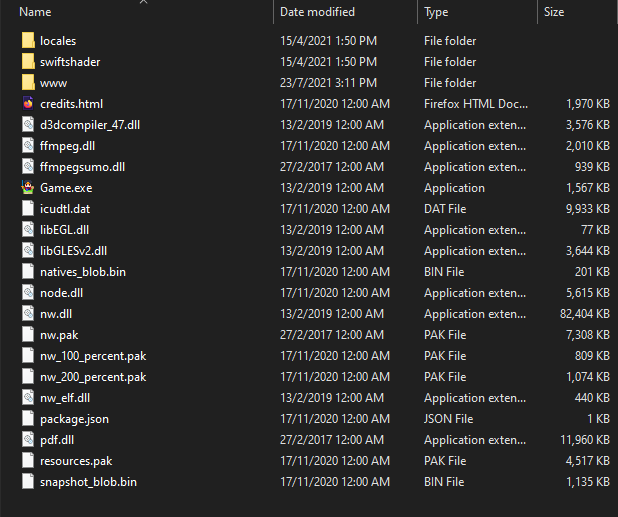Screen dimensions: 618x517
Task: Select the snapshot_blob.bin file name
Action: pos(88,482)
